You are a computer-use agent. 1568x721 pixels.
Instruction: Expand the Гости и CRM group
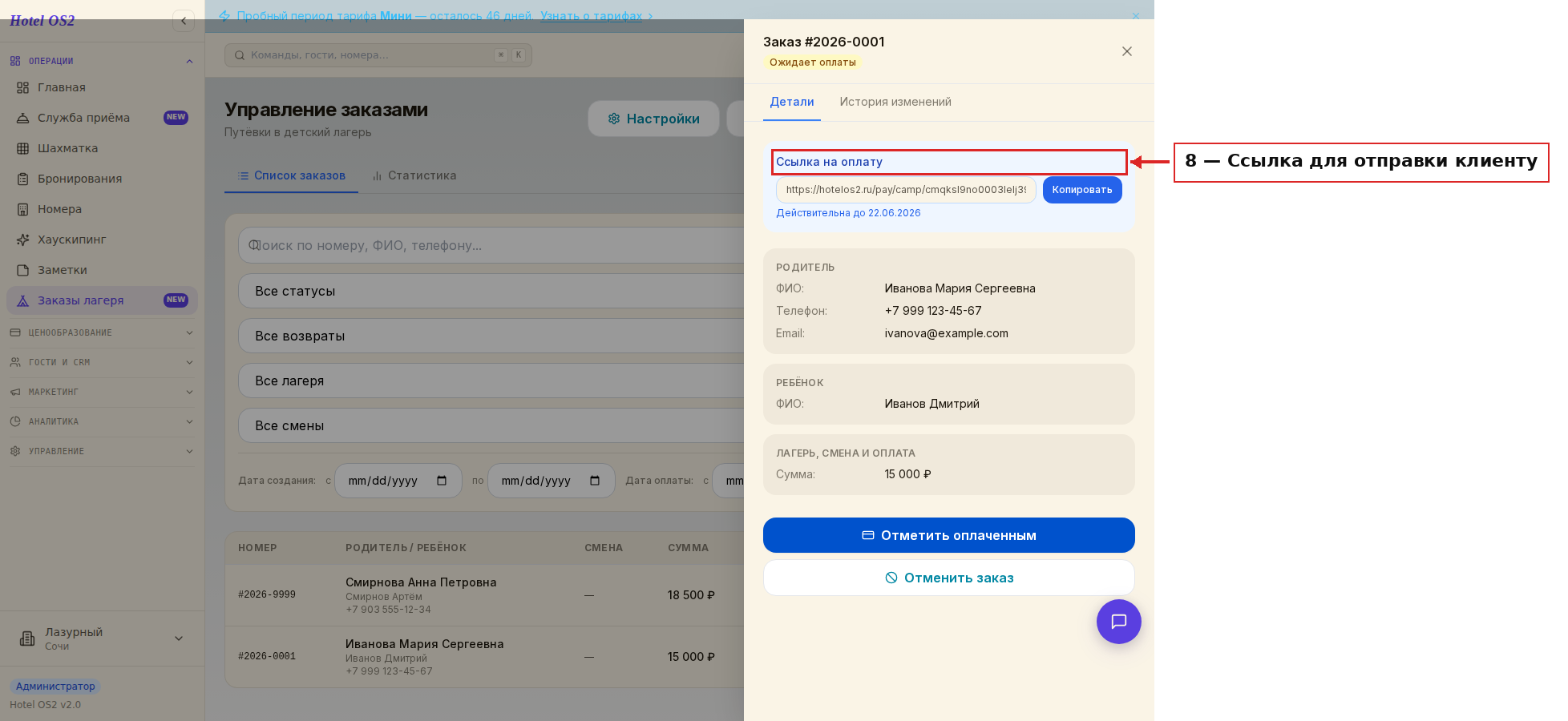(x=102, y=362)
